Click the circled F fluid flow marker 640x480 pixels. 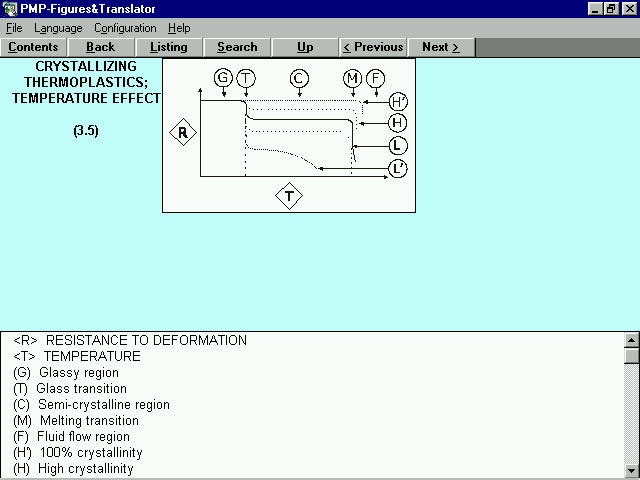[x=375, y=78]
